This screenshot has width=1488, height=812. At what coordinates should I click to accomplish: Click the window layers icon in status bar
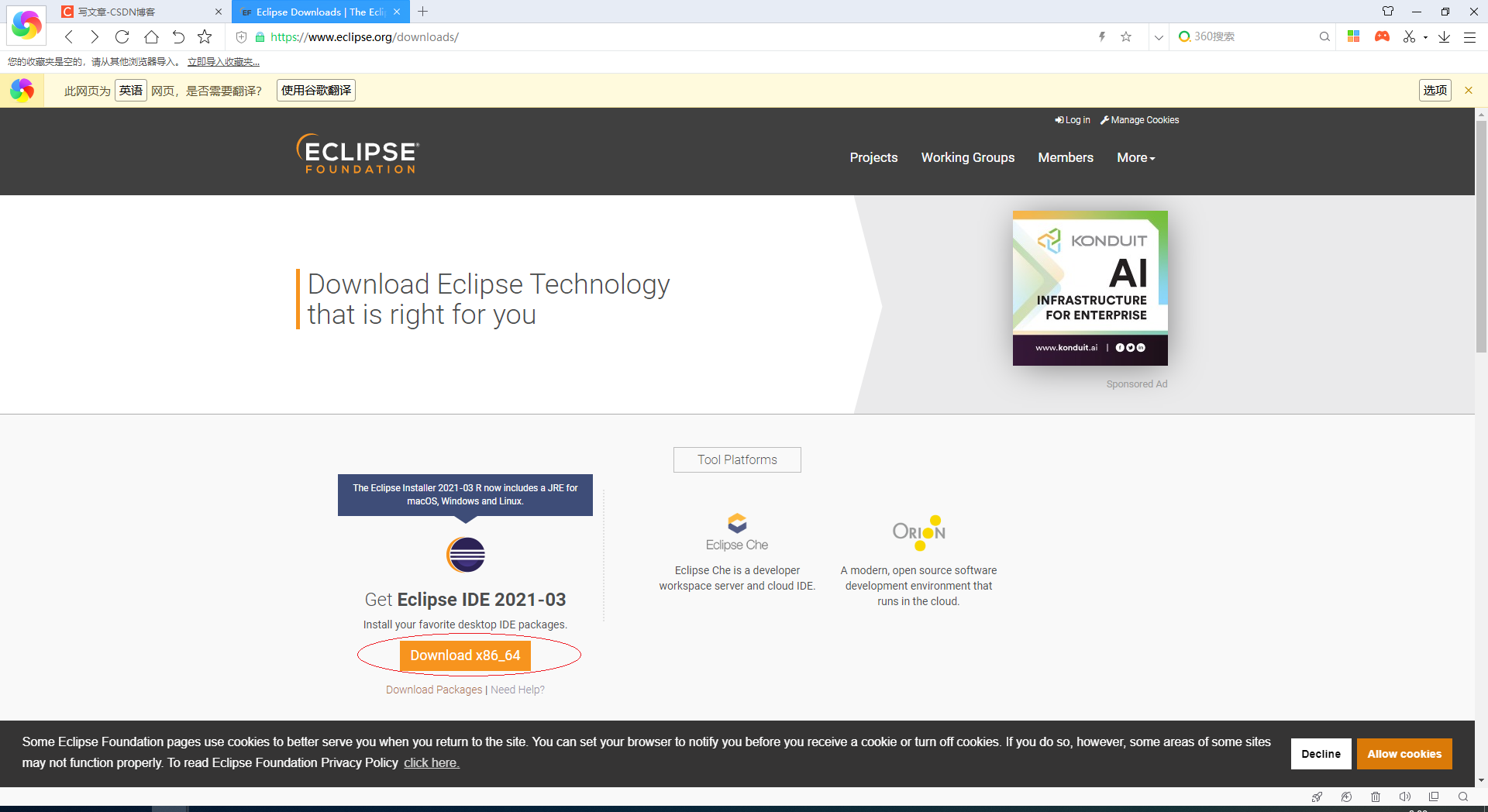point(1434,797)
